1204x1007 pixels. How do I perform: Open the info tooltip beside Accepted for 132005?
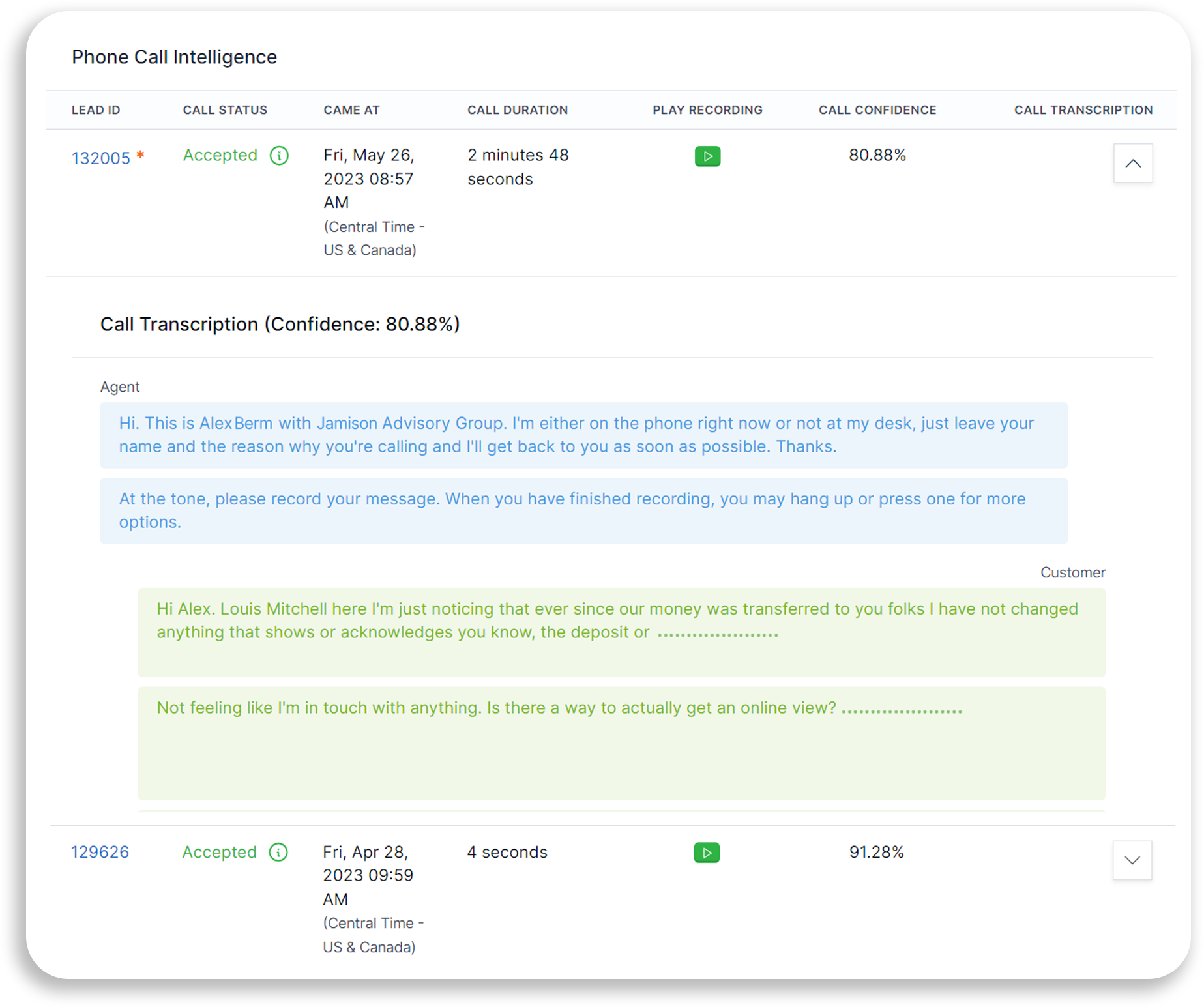[279, 156]
